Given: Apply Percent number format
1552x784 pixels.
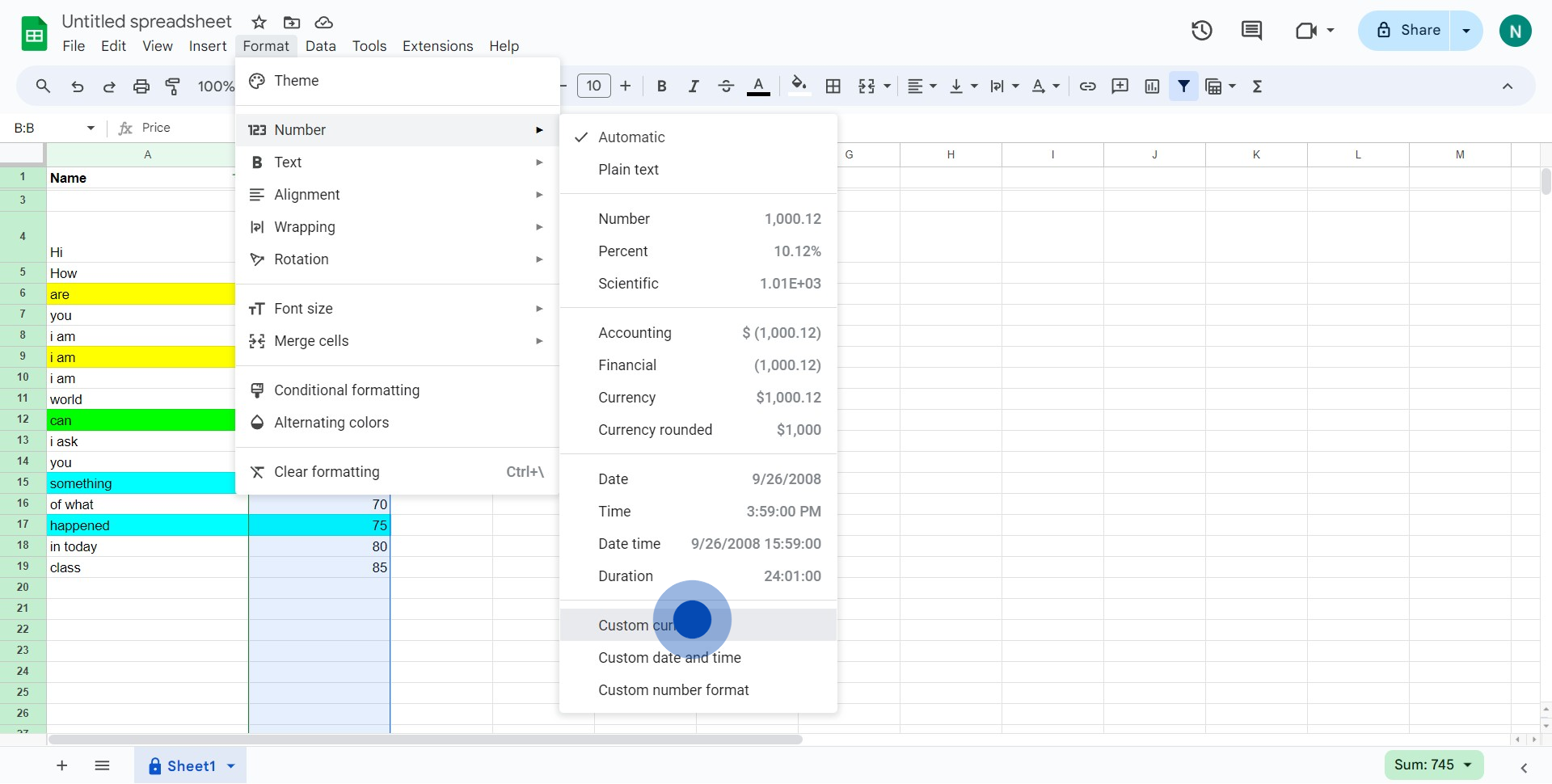Looking at the screenshot, I should [x=698, y=251].
